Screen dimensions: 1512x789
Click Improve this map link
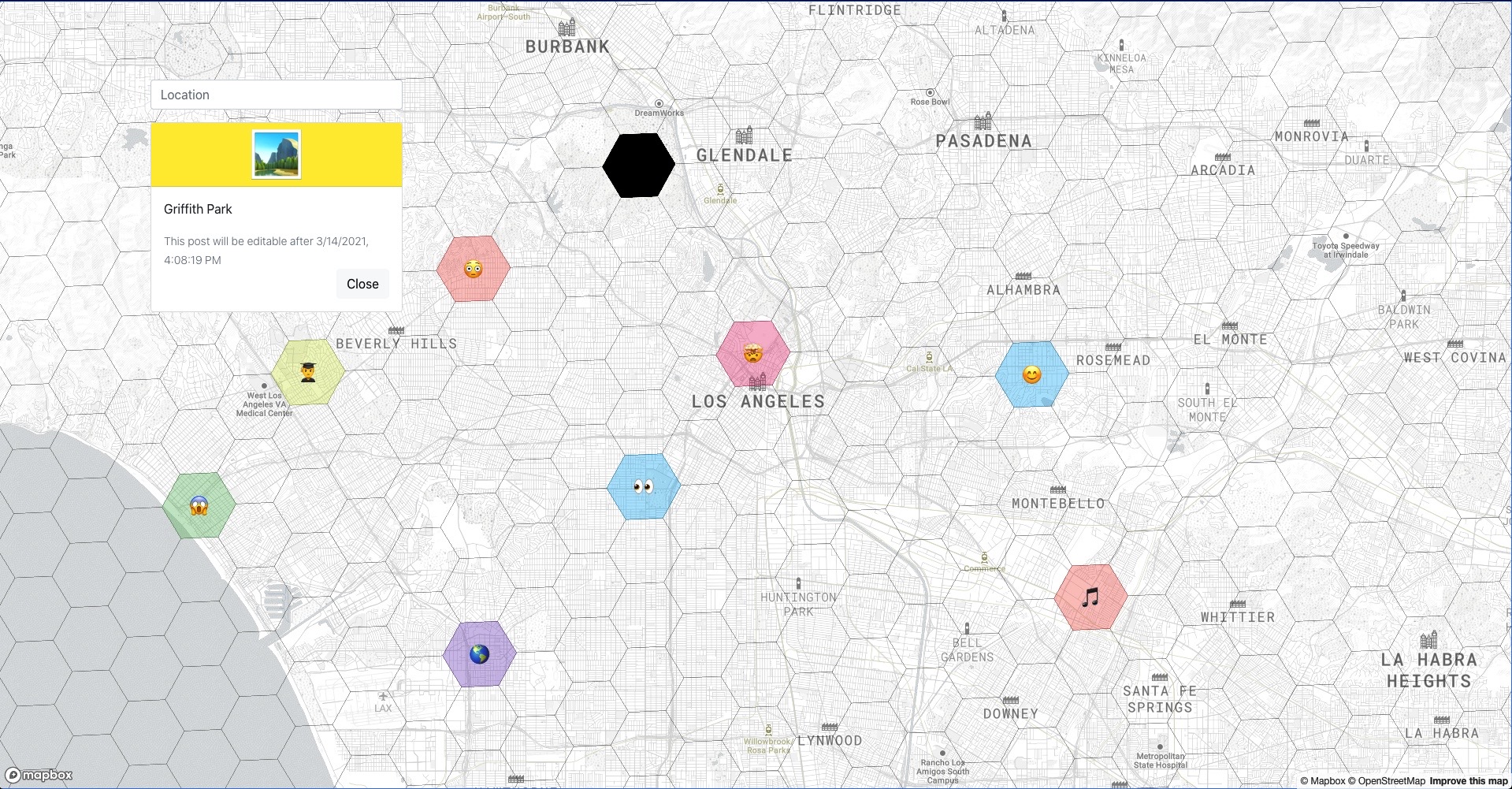coord(1469,781)
